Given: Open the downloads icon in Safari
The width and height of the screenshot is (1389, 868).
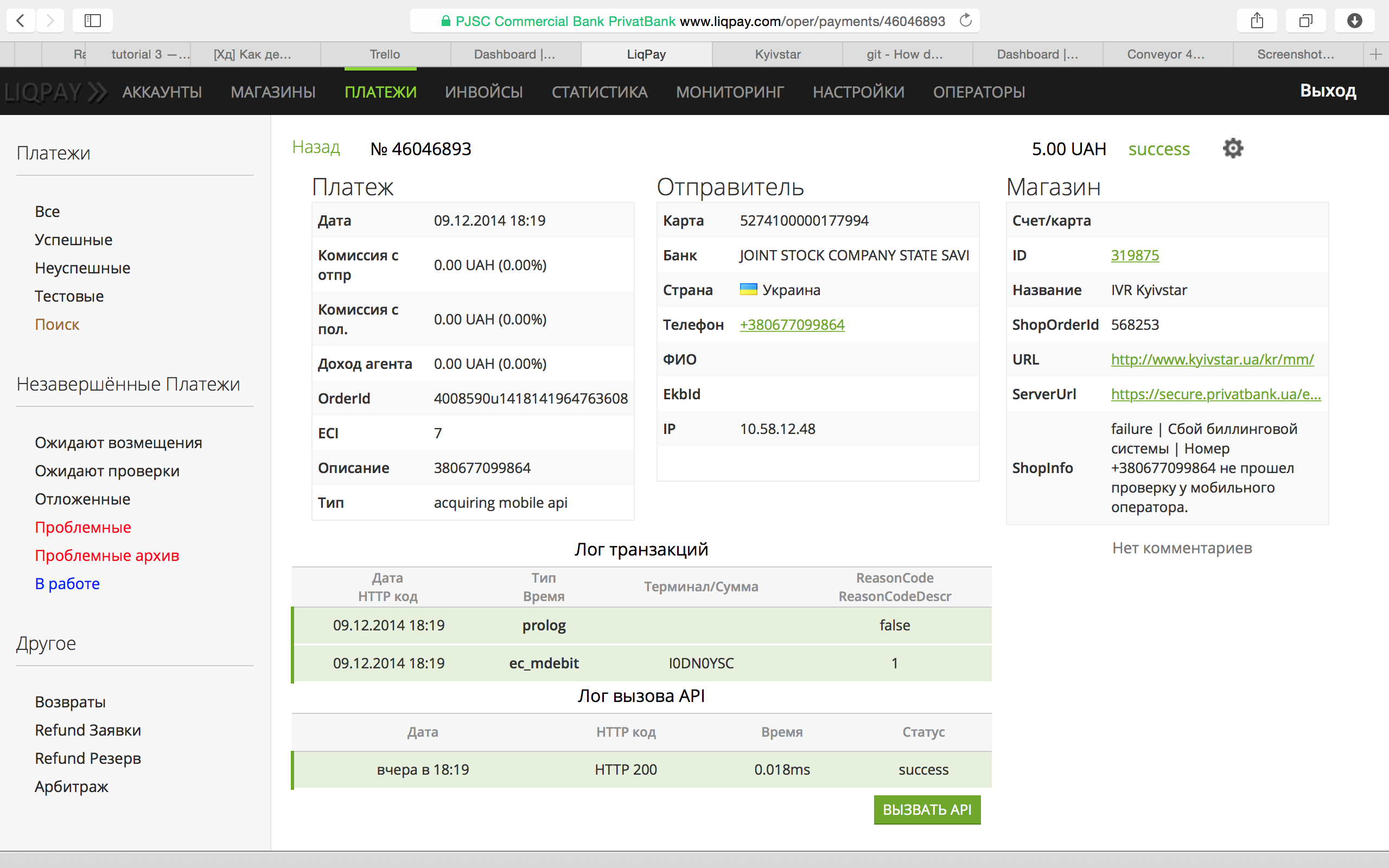Looking at the screenshot, I should 1355,21.
